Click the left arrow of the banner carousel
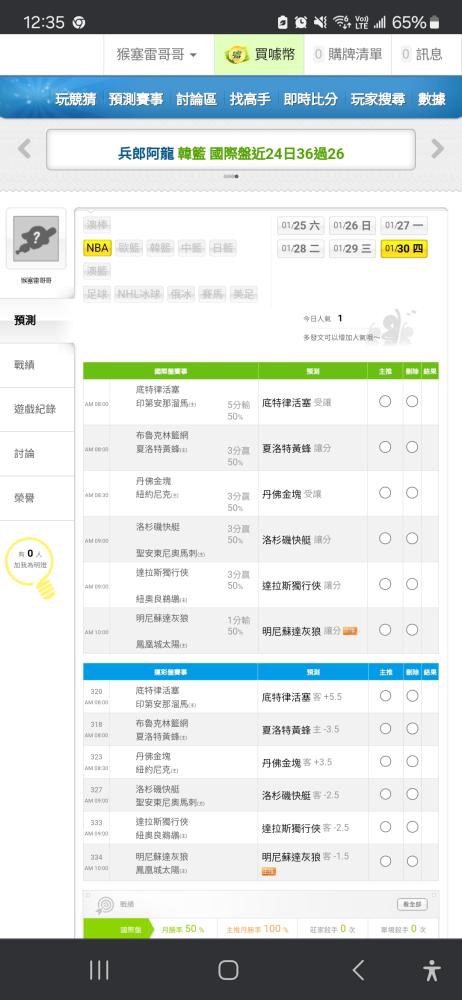The width and height of the screenshot is (462, 1000). pos(24,149)
